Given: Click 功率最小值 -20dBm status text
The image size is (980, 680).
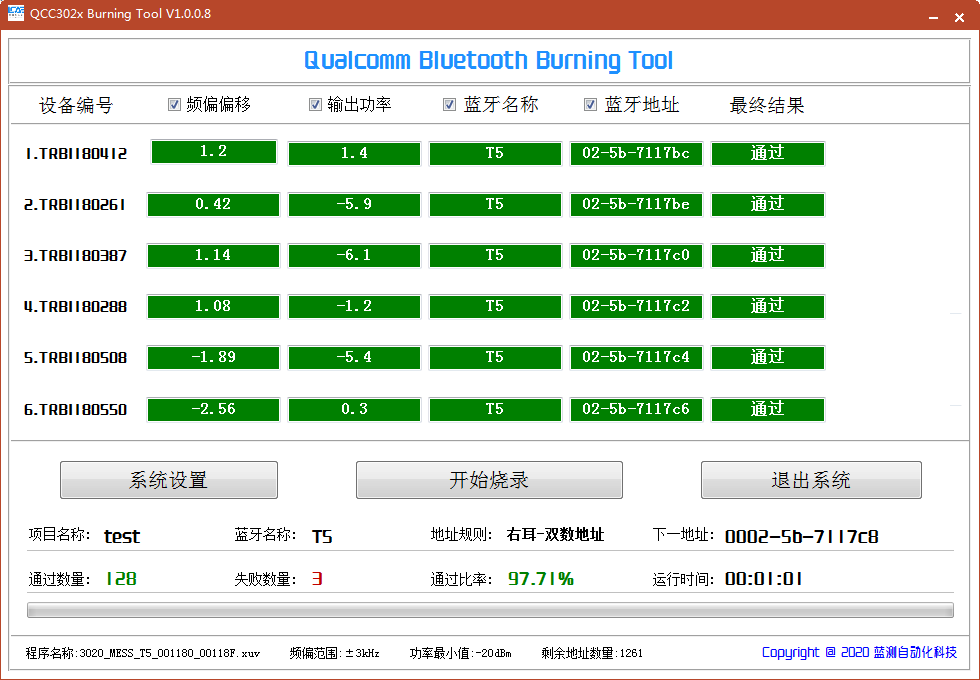Looking at the screenshot, I should 461,654.
